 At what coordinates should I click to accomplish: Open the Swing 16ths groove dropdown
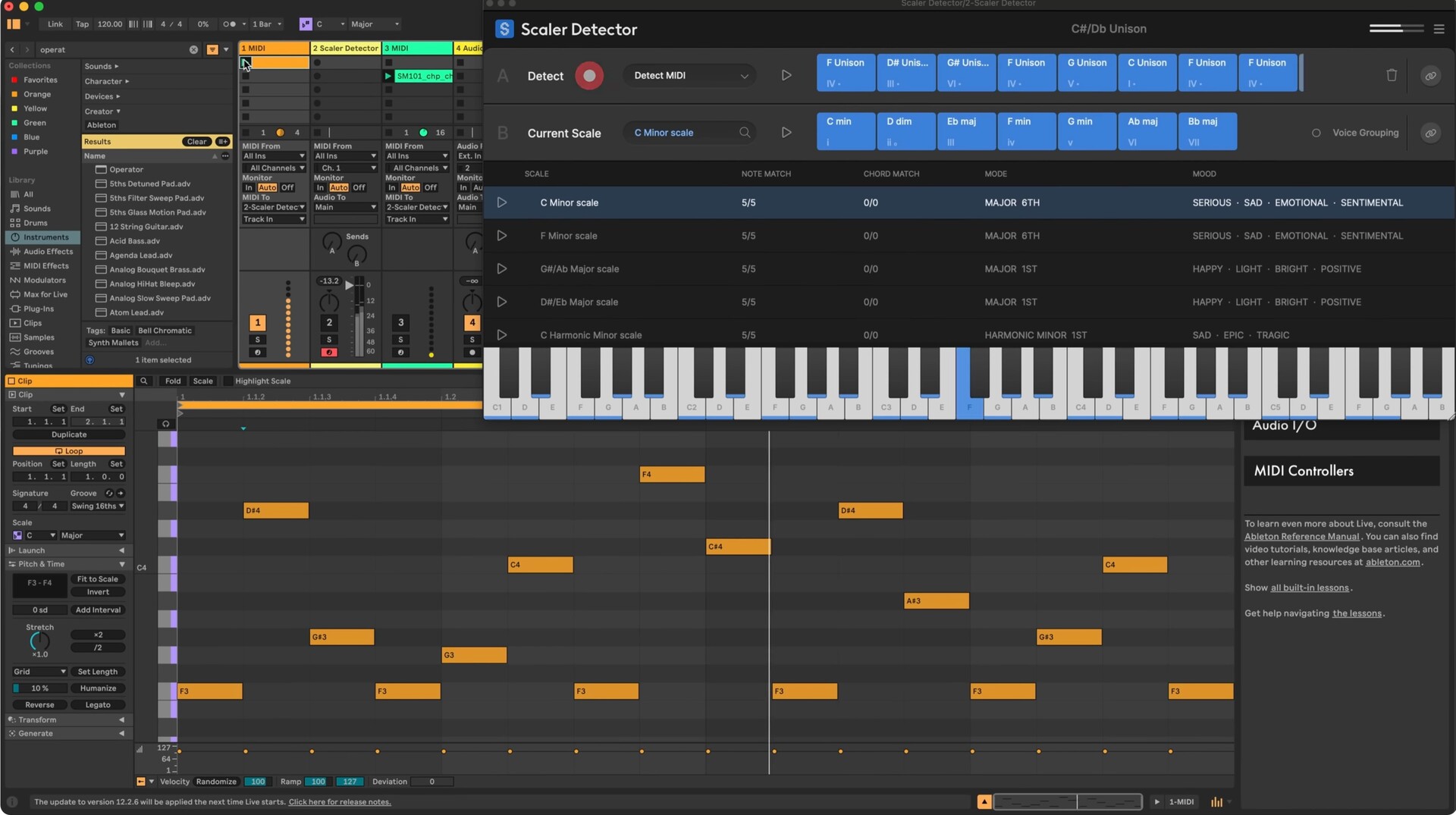click(98, 506)
